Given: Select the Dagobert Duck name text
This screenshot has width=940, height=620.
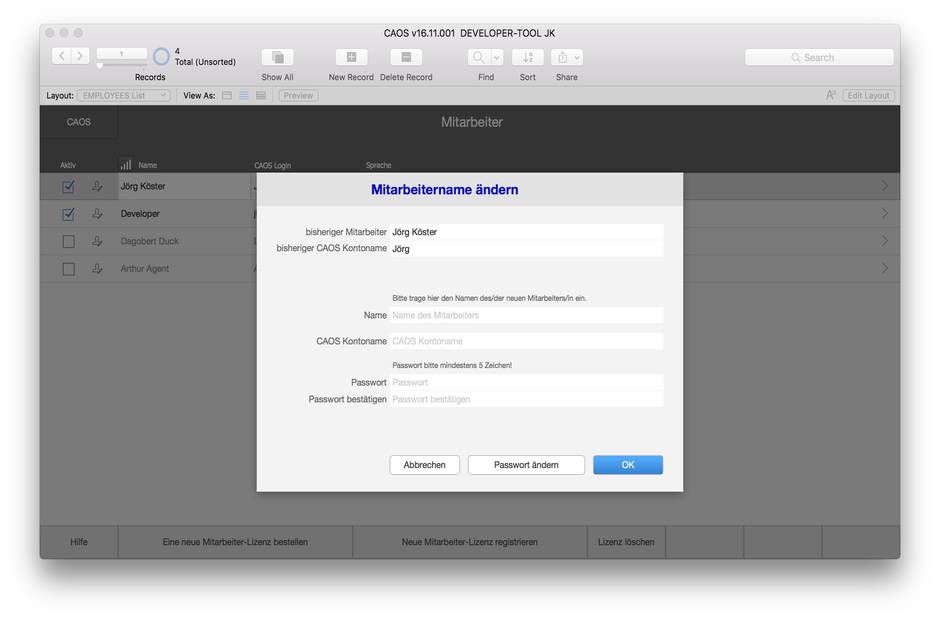Looking at the screenshot, I should (149, 241).
